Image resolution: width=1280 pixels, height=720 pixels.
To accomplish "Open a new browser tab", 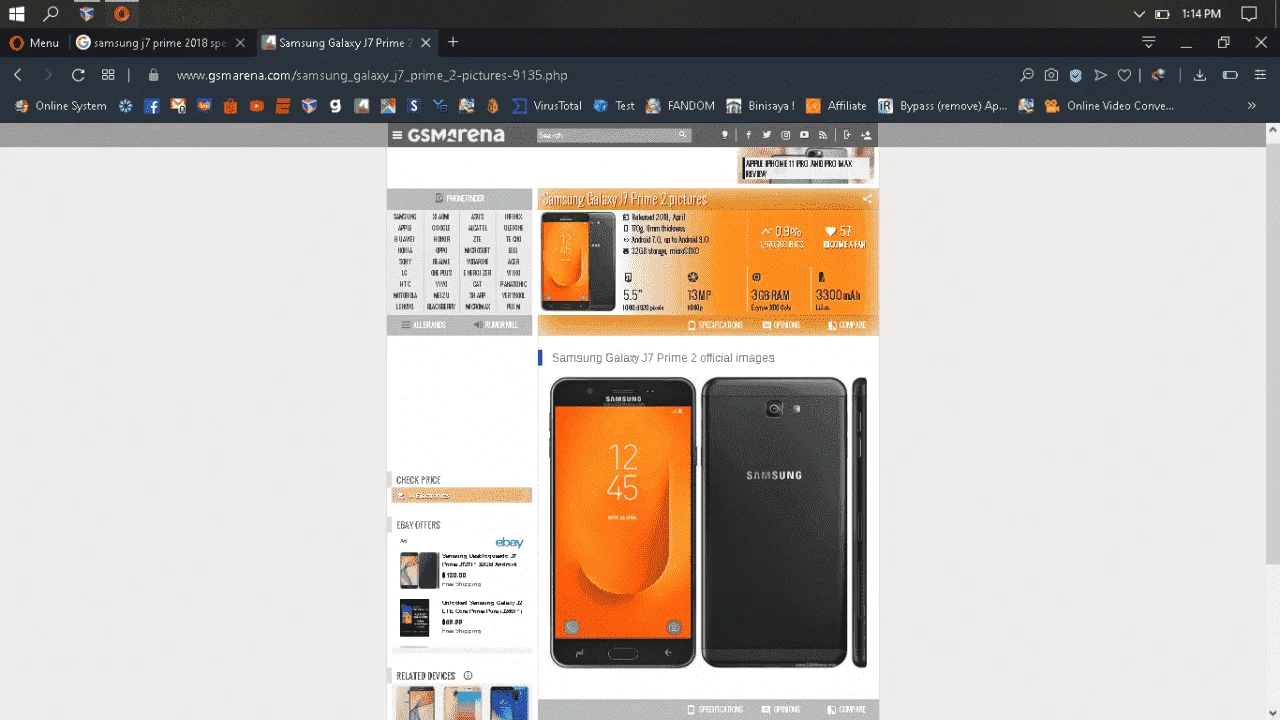I will click(x=453, y=42).
